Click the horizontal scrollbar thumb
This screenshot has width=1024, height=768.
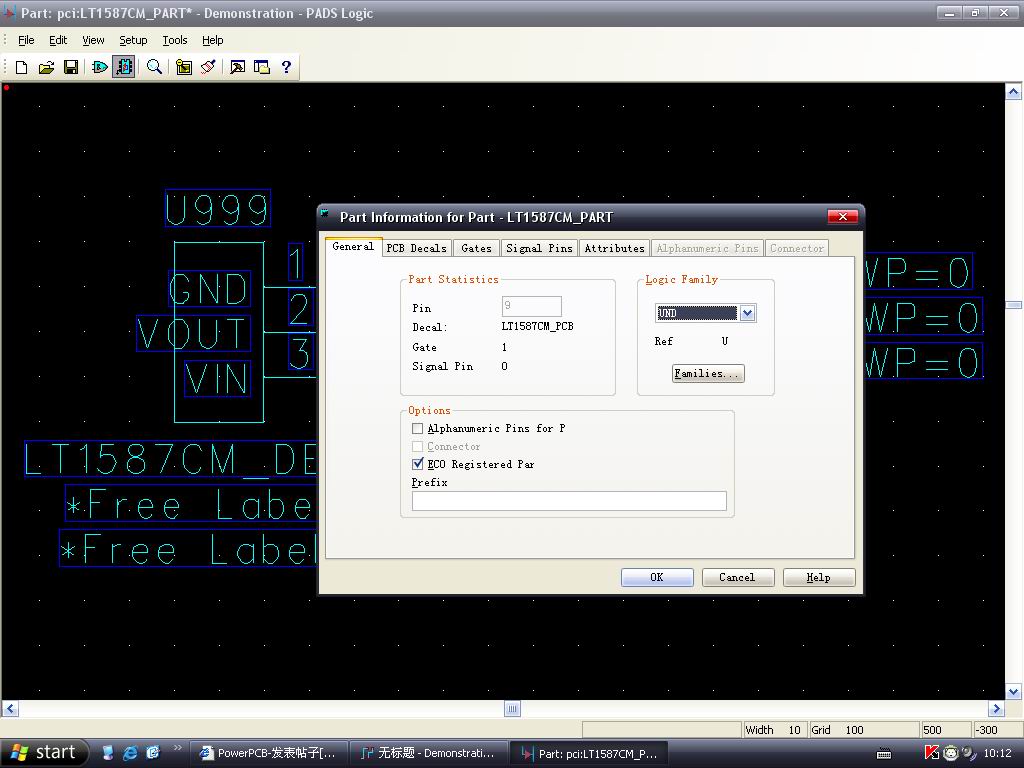click(512, 709)
